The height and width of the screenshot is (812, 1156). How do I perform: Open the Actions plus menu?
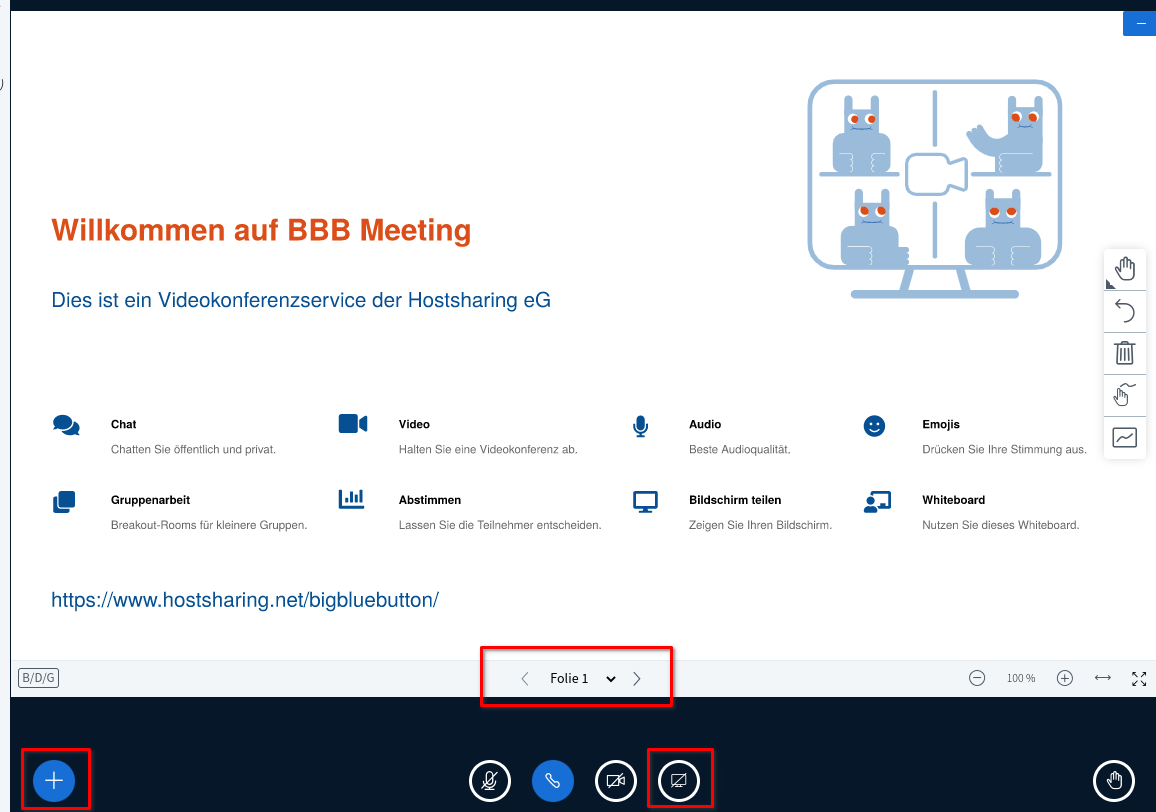coord(54,780)
